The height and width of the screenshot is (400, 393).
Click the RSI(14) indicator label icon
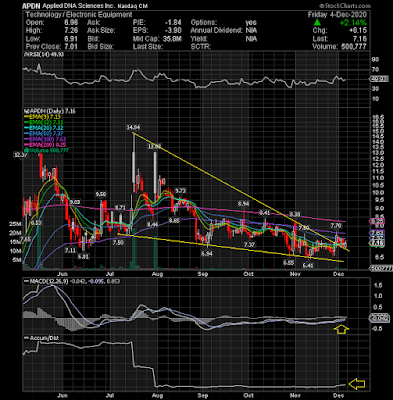(25, 54)
